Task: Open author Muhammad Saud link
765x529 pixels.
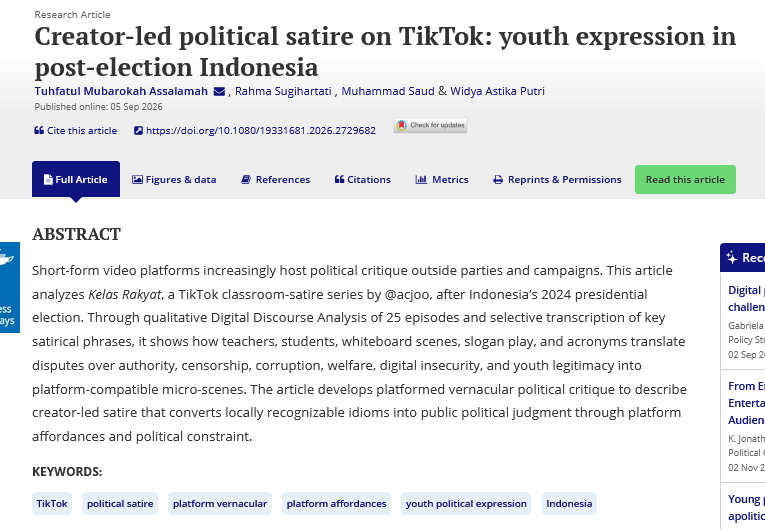Action: tap(388, 91)
